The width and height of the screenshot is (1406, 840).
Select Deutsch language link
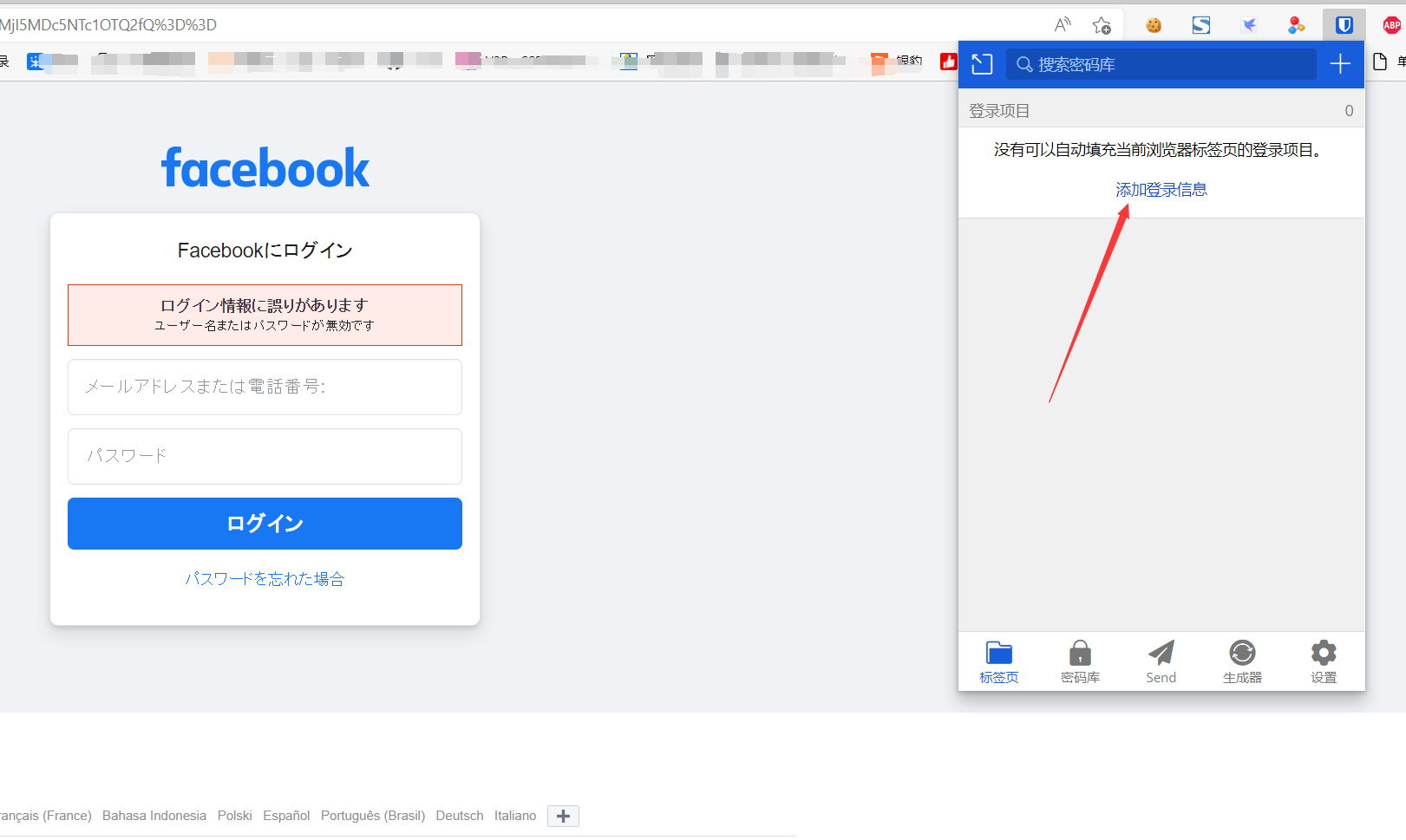(x=460, y=816)
